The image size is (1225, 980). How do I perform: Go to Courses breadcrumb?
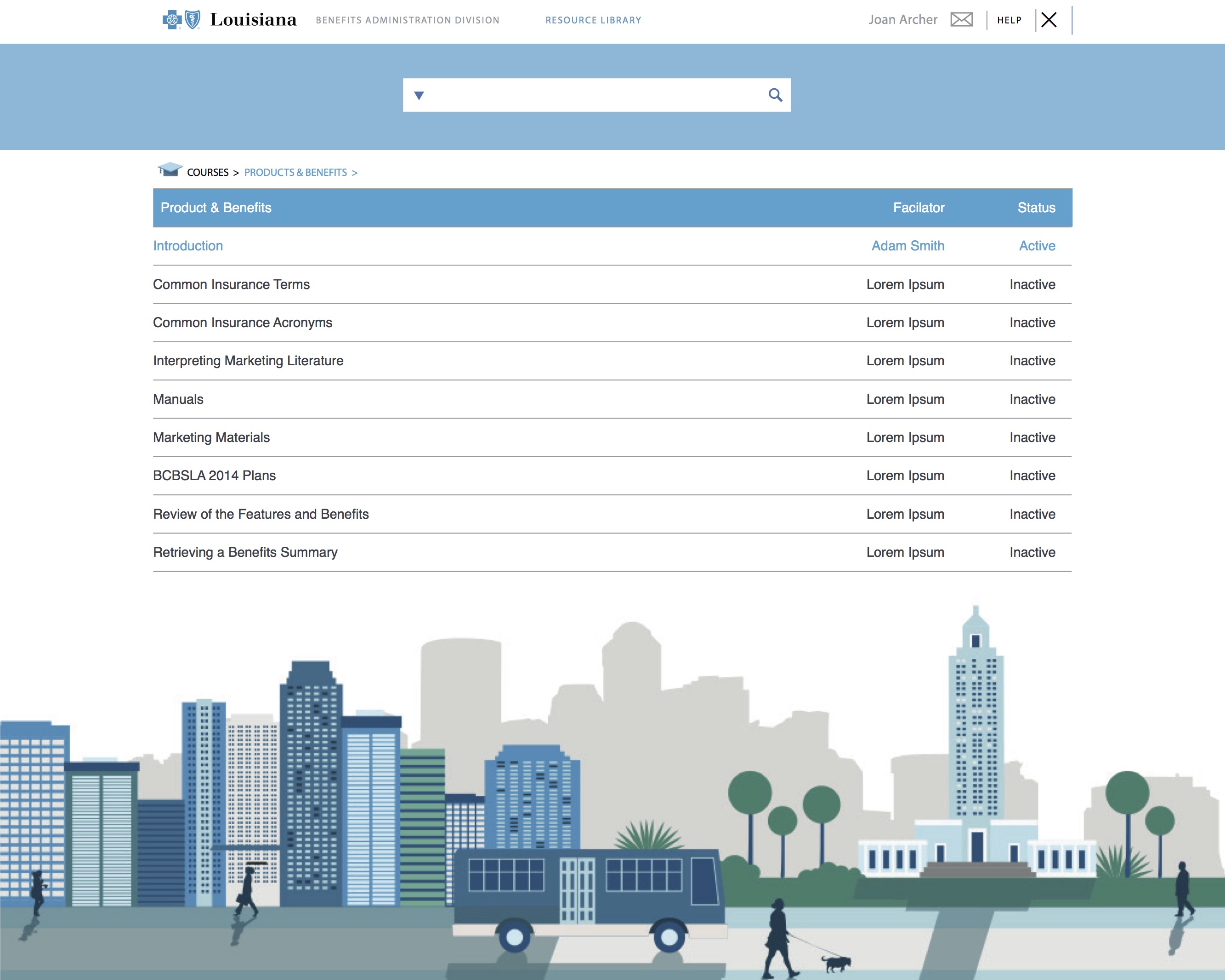[x=208, y=173]
